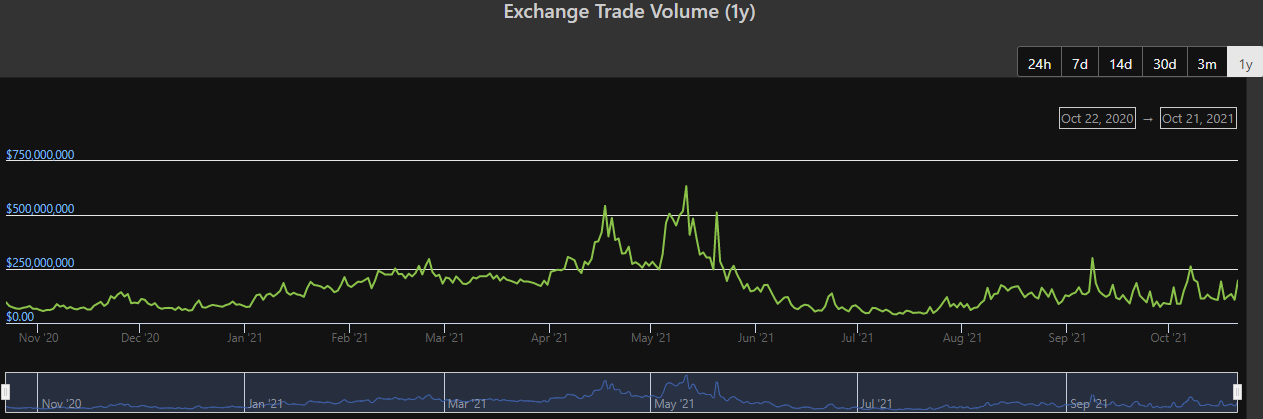Image resolution: width=1263 pixels, height=419 pixels.
Task: Click Jul '21 on main chart axis
Action: (x=856, y=338)
